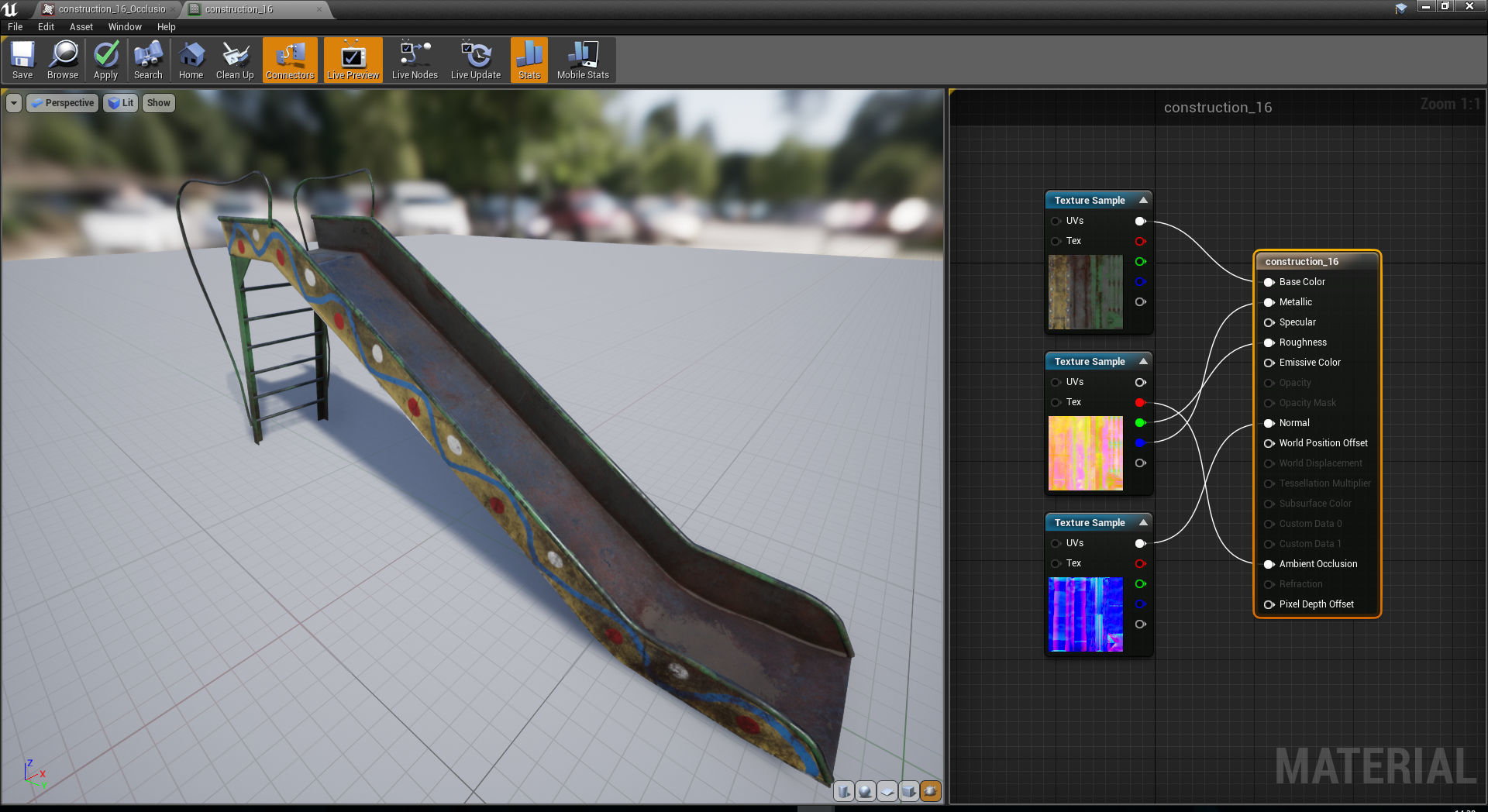Open the Window menu

[125, 26]
